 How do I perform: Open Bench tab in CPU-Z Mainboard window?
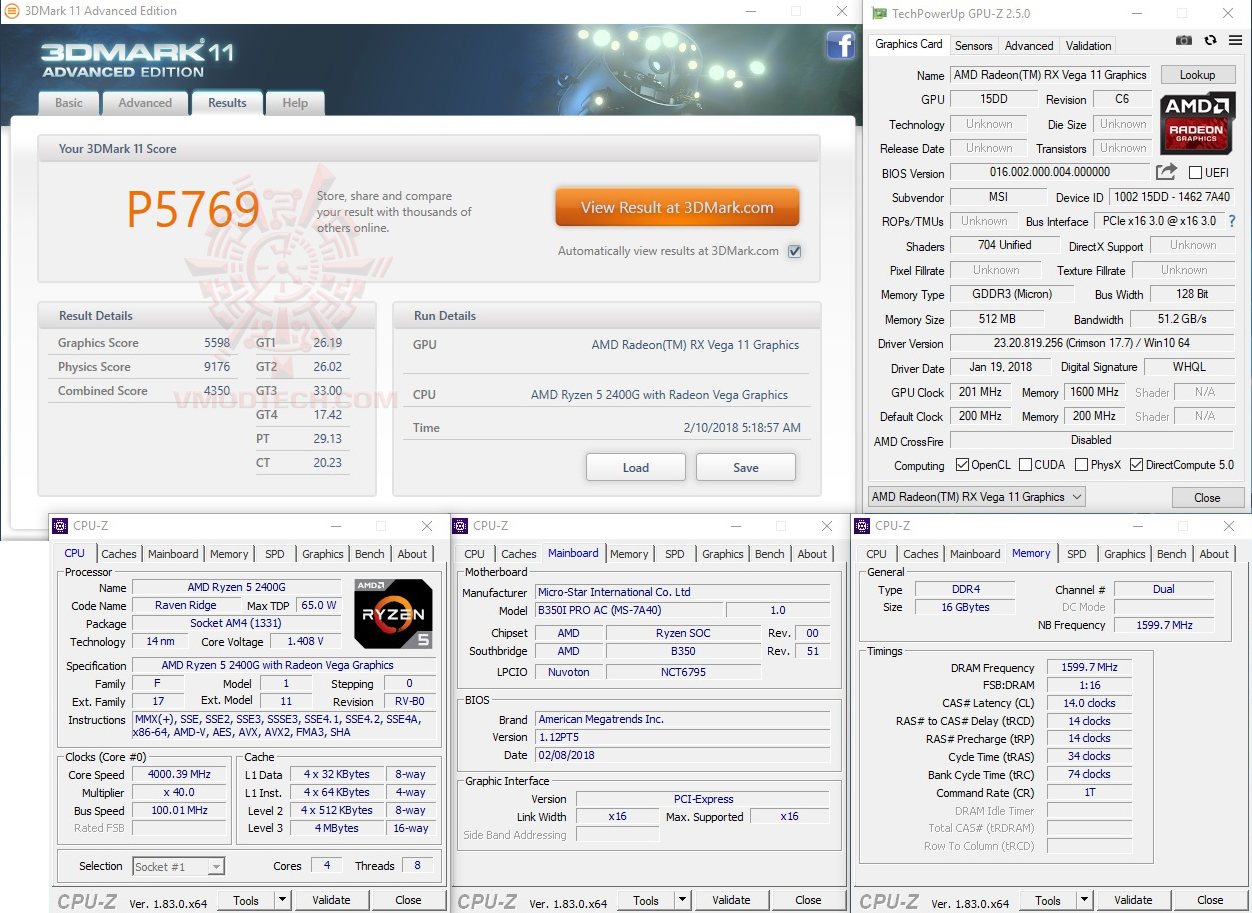pos(769,554)
